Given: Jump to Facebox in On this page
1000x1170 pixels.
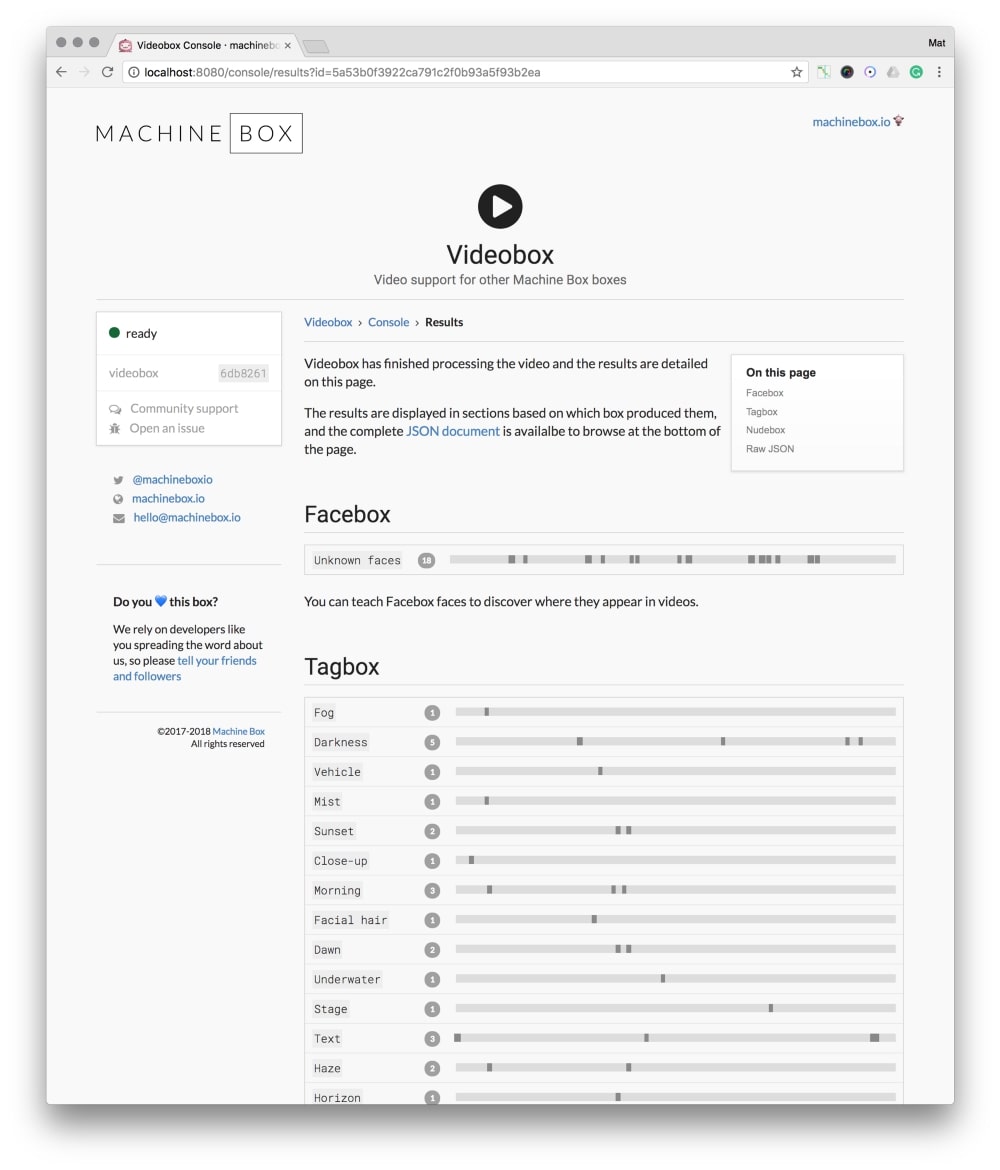Looking at the screenshot, I should pos(764,392).
